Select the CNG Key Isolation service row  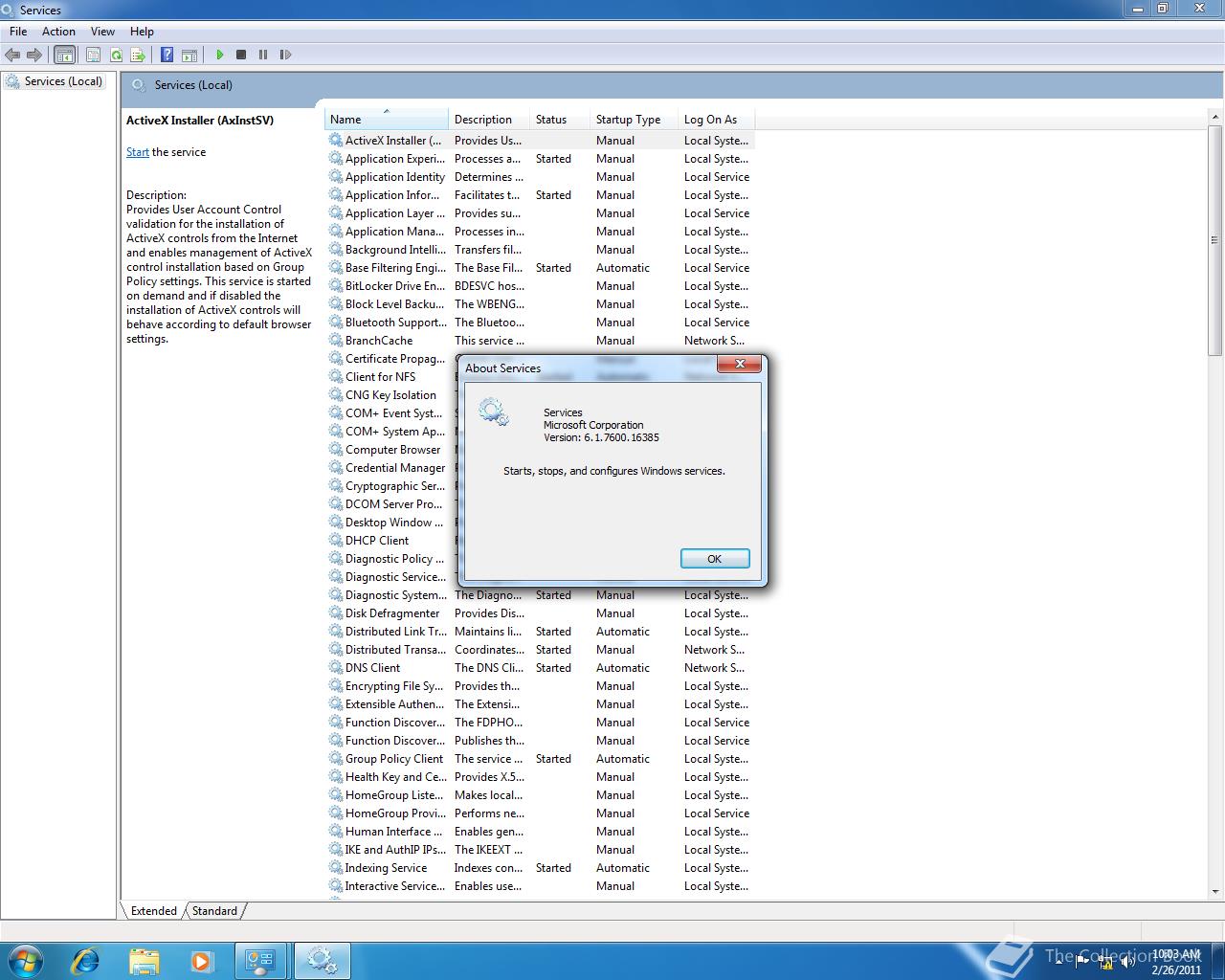tap(392, 395)
